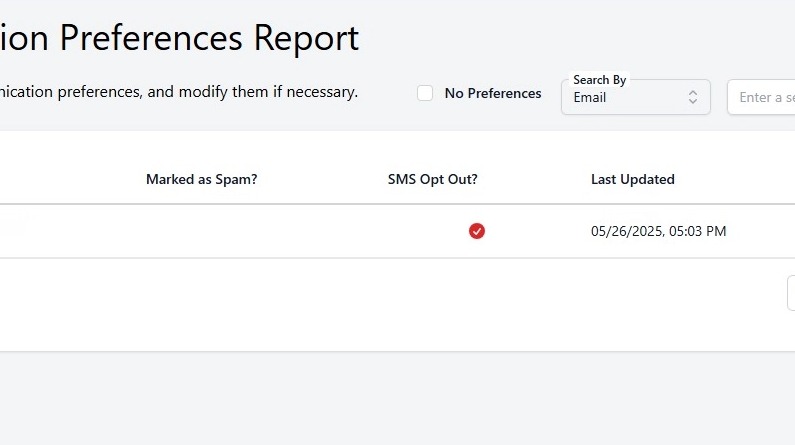Click the empty footer area below the table row

coord(400,305)
